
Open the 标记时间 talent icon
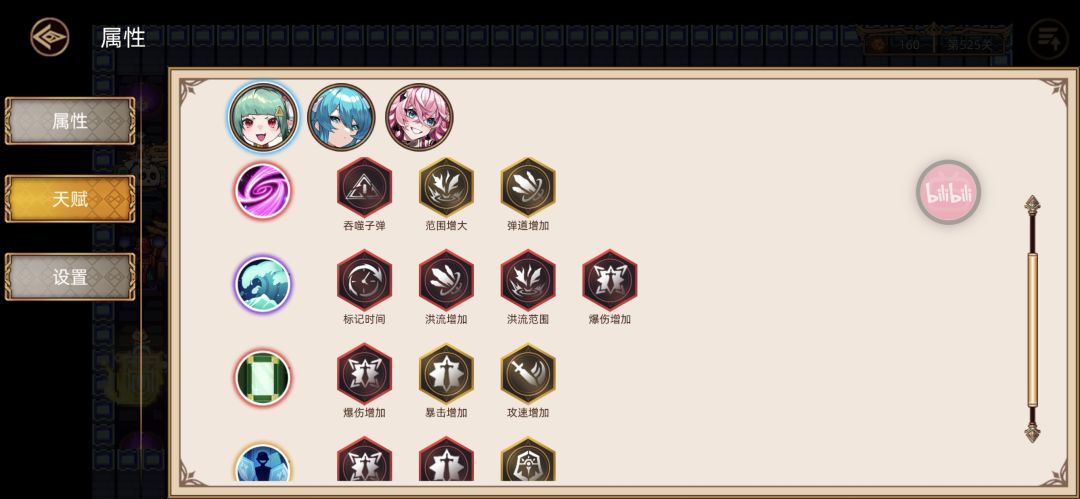(364, 280)
